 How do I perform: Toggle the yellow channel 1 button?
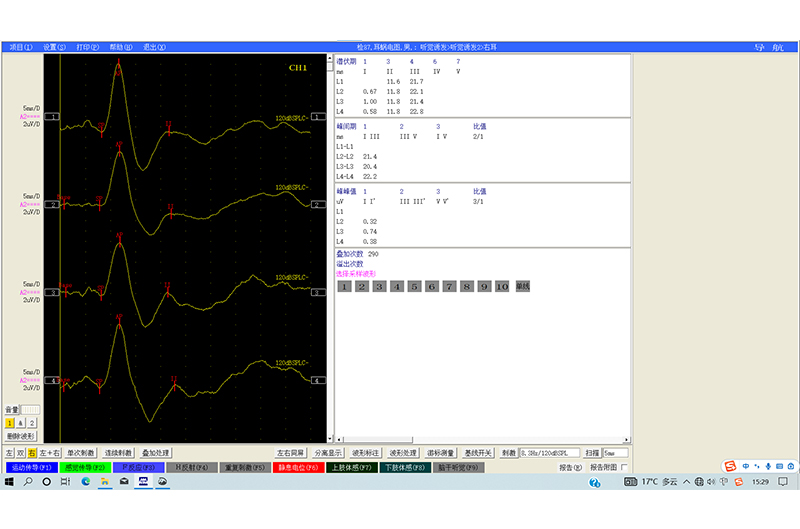[x=10, y=423]
